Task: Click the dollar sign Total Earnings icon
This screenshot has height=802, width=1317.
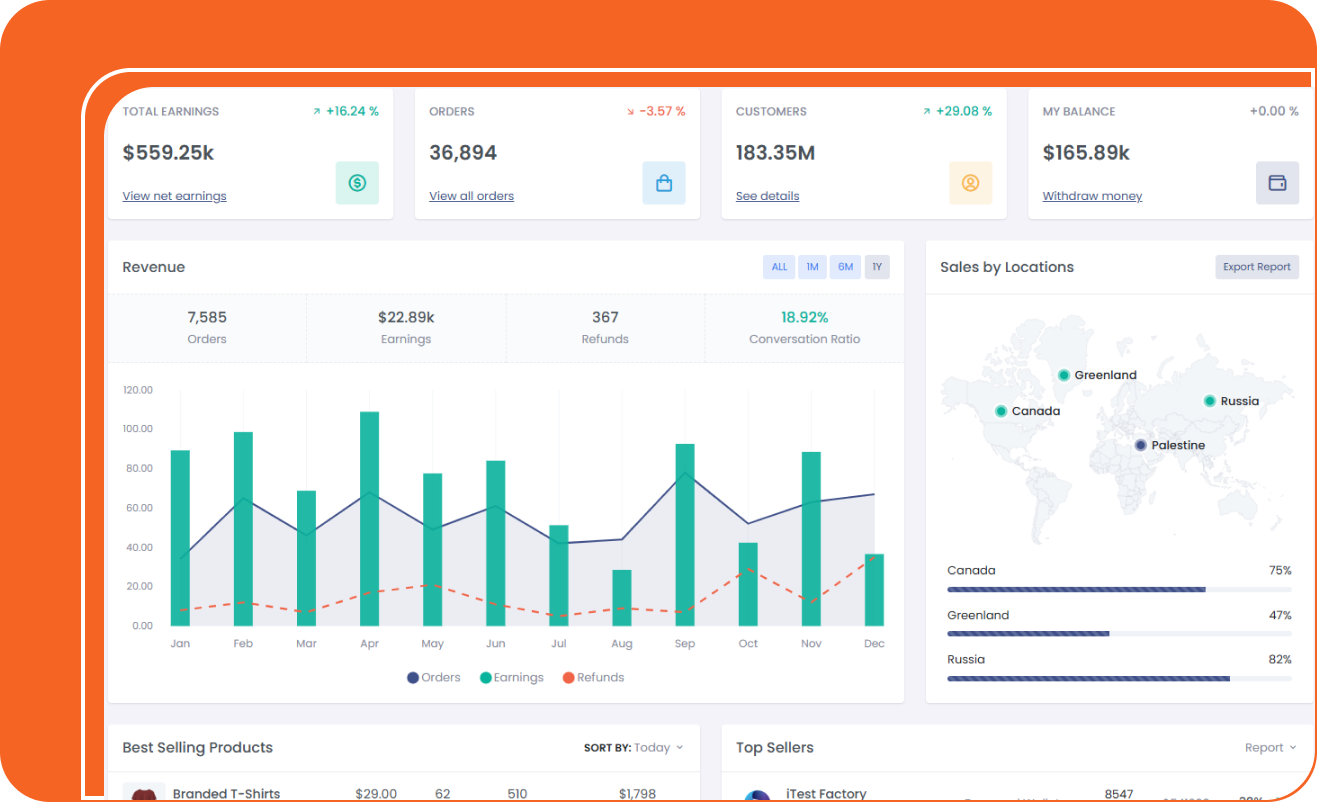Action: point(357,183)
